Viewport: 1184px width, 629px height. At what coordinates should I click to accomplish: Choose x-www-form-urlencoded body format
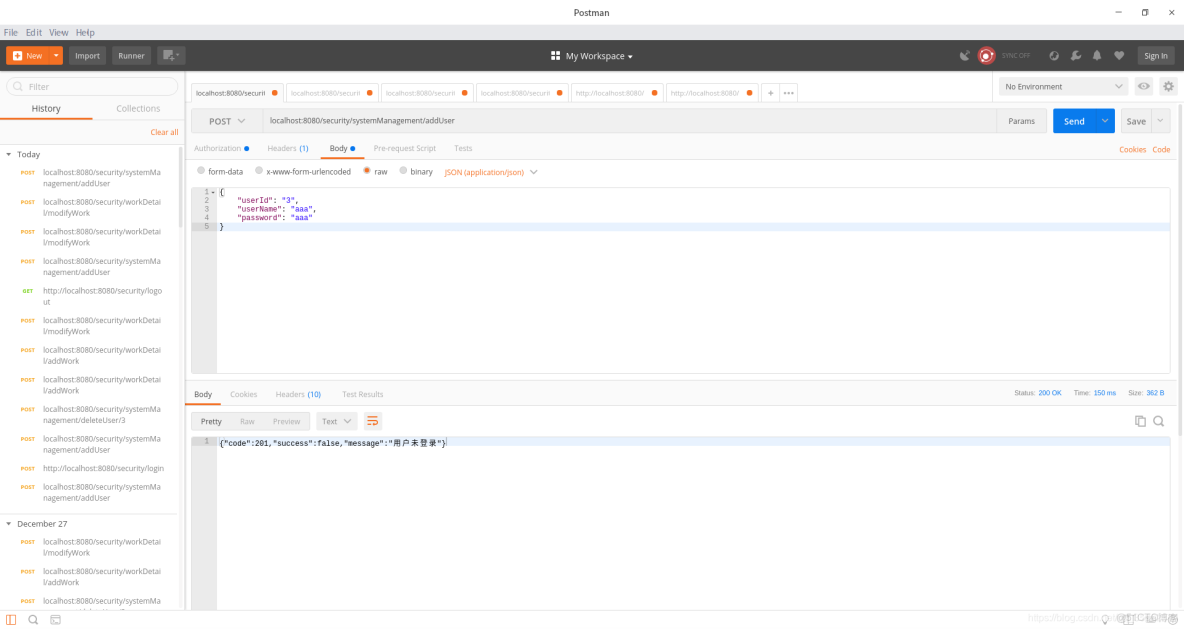click(x=260, y=170)
